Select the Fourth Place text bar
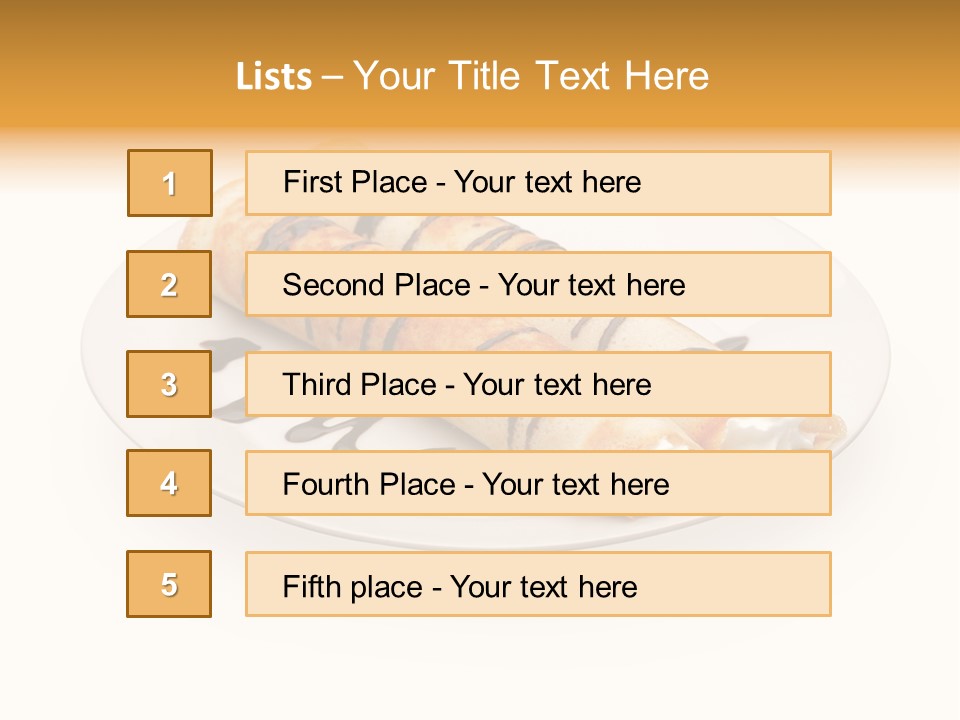960x720 pixels. click(538, 484)
